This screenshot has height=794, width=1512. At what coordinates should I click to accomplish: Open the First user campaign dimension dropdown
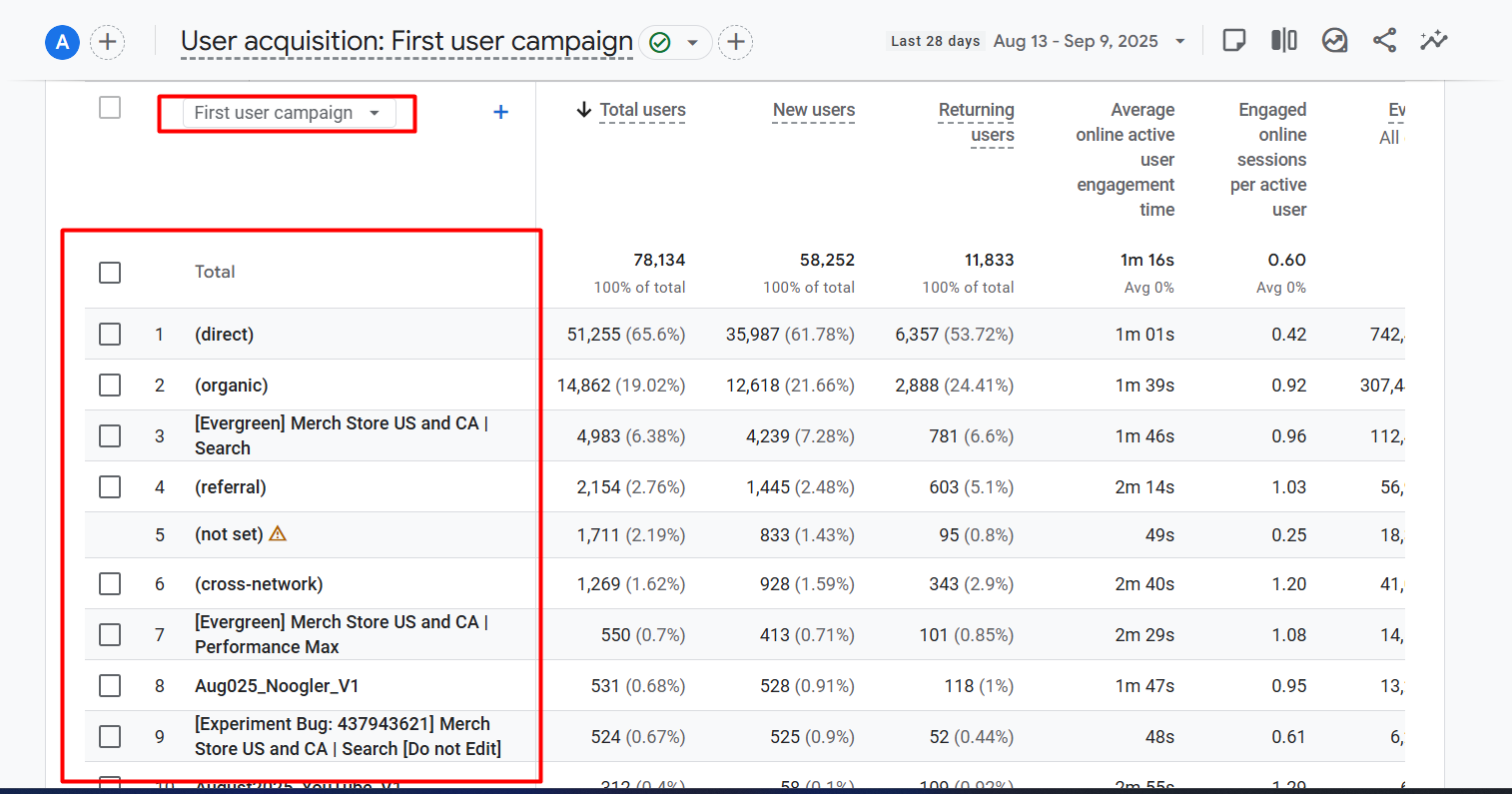click(287, 113)
